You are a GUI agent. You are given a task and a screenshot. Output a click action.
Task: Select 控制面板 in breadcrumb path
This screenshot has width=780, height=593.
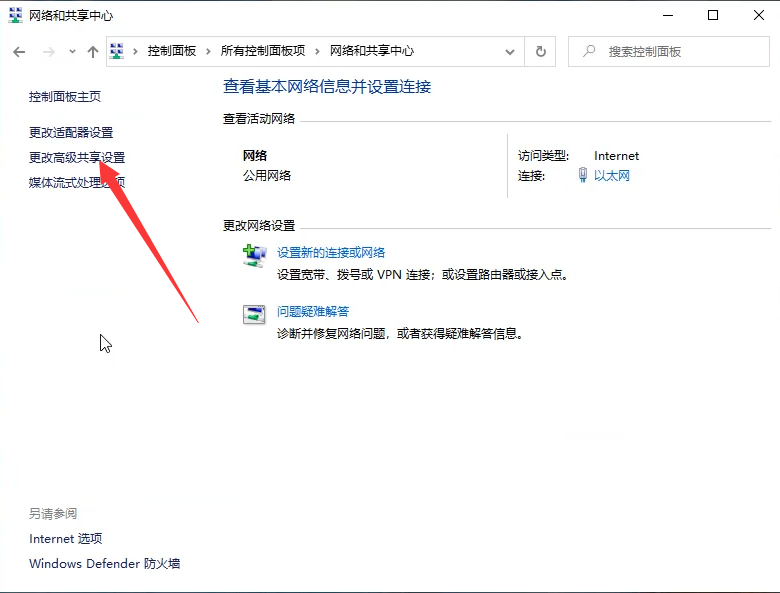[x=172, y=51]
